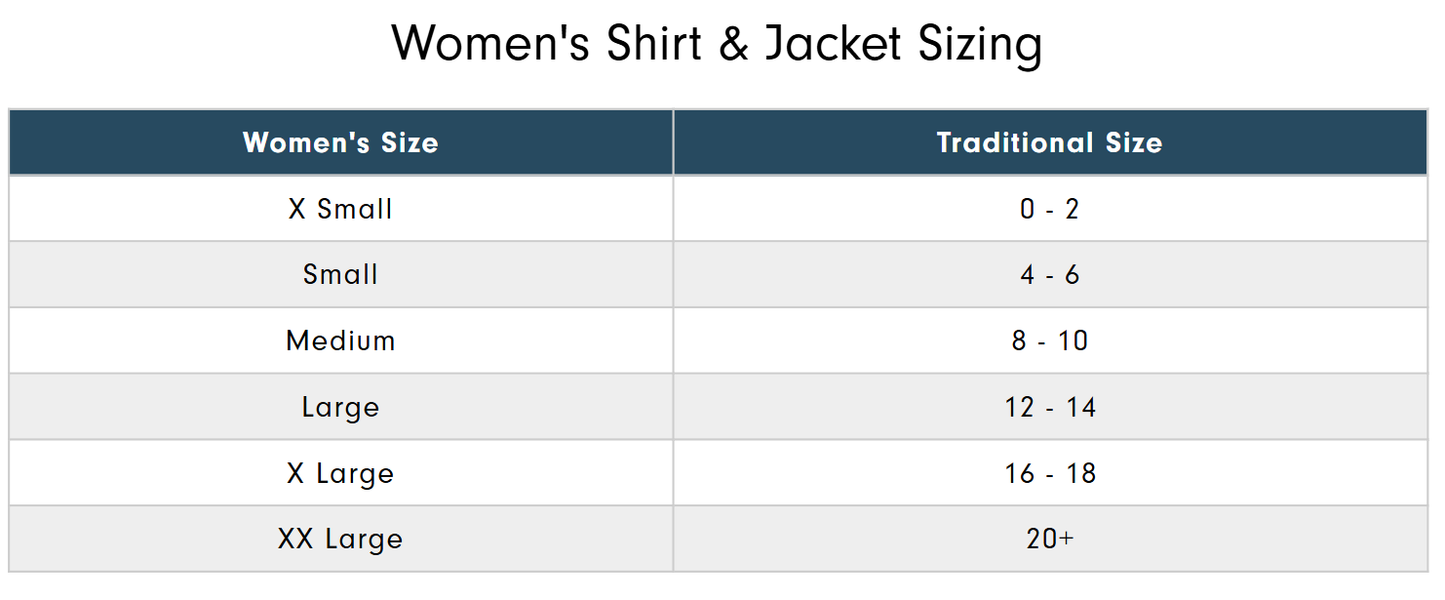Screen dimensions: 1445x600
Task: Click the 8 - 10 traditional size value
Action: coord(1049,341)
